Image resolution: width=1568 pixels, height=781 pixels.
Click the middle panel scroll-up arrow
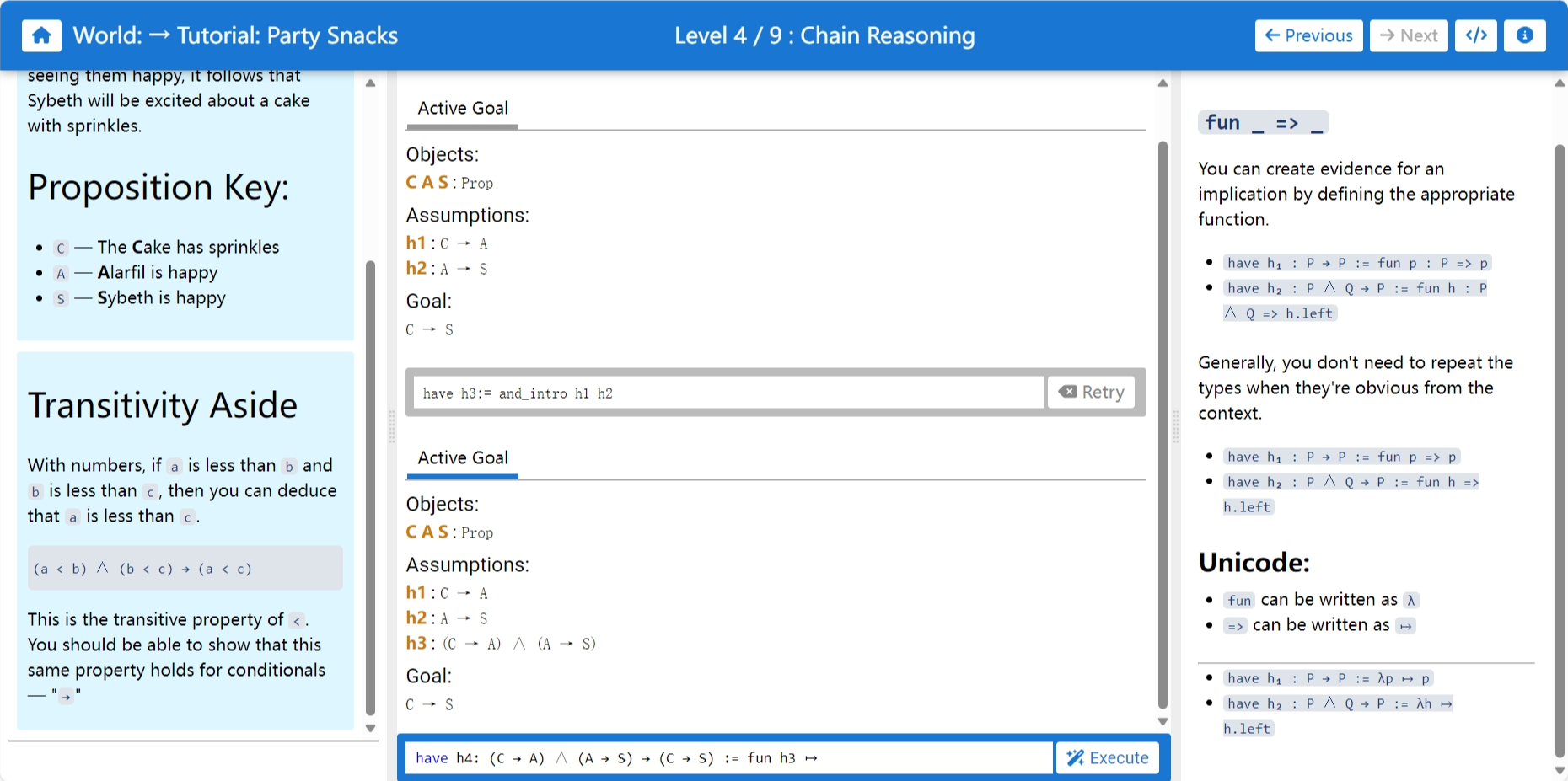coord(1163,83)
